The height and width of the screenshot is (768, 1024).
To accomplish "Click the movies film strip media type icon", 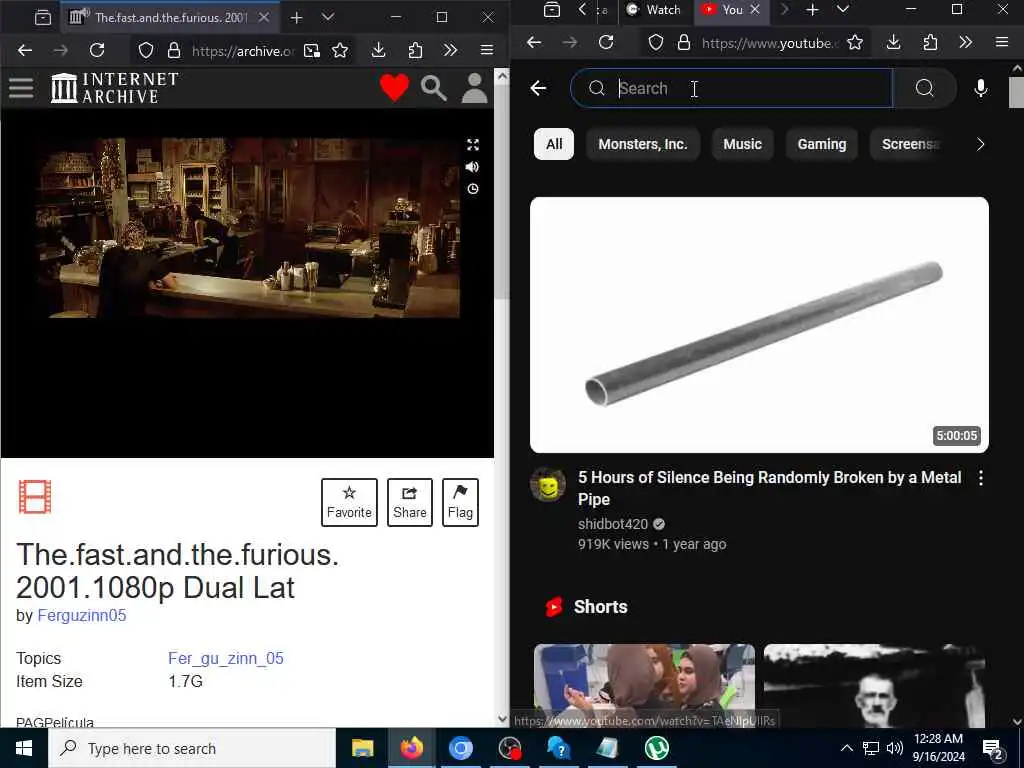I will [35, 497].
